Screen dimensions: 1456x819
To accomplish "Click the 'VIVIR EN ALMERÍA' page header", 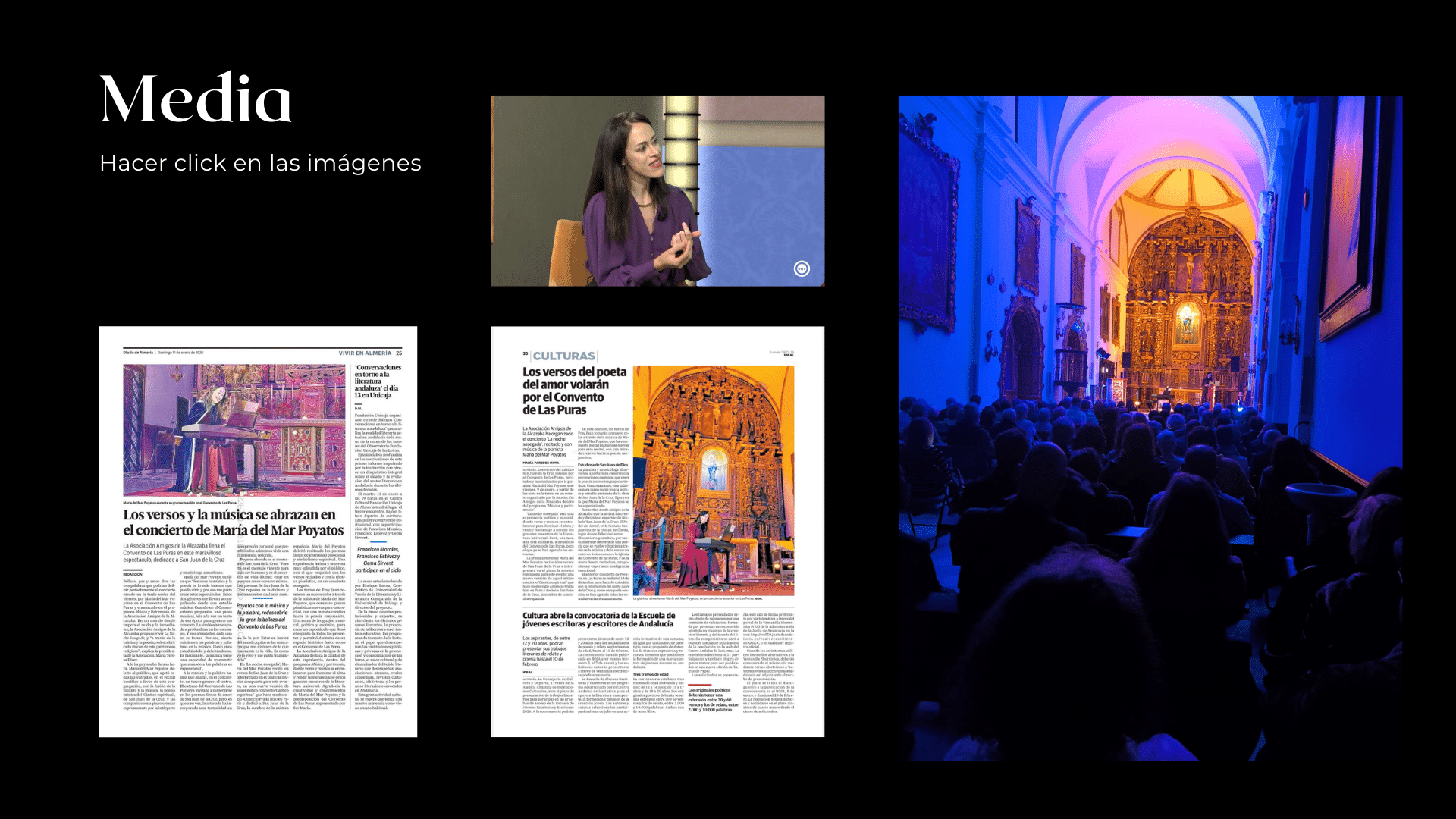I will (365, 353).
